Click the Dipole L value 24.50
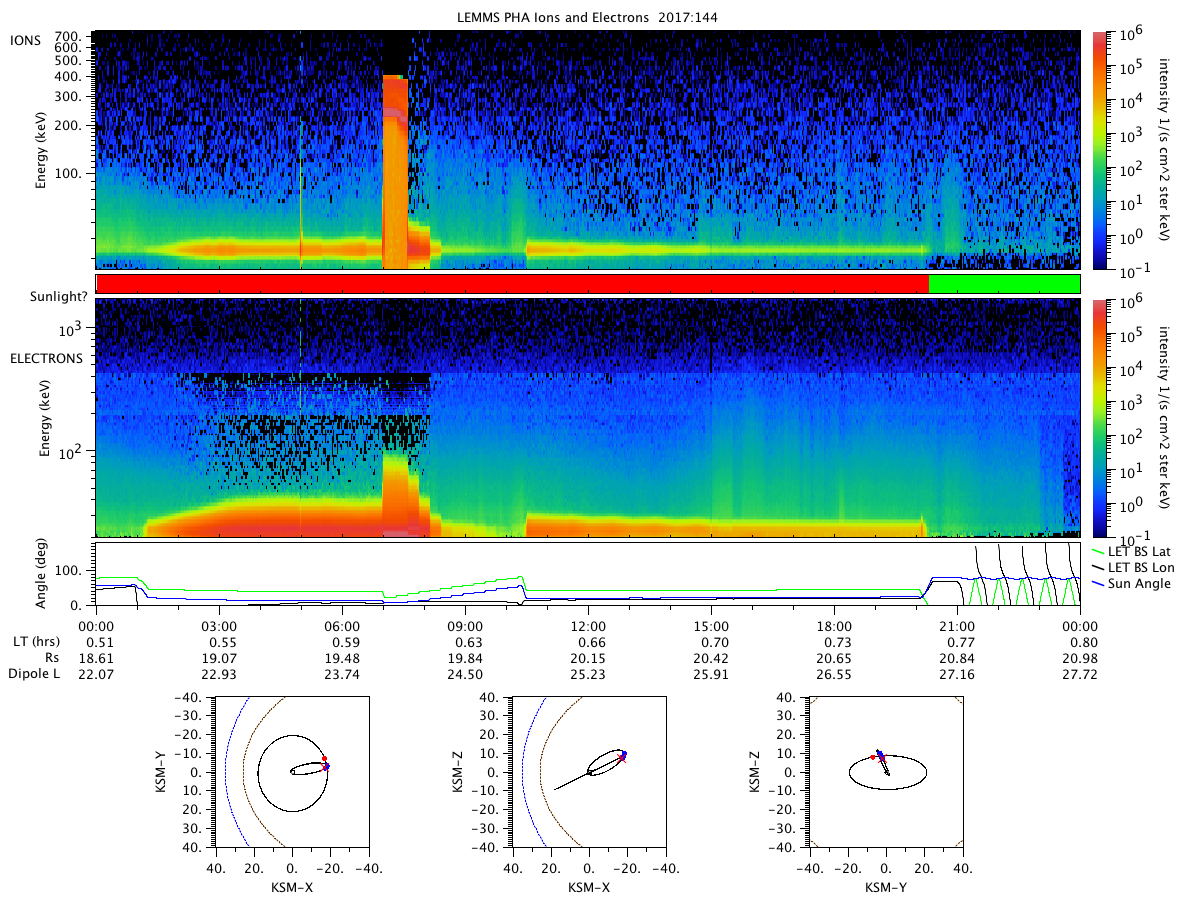 [465, 675]
